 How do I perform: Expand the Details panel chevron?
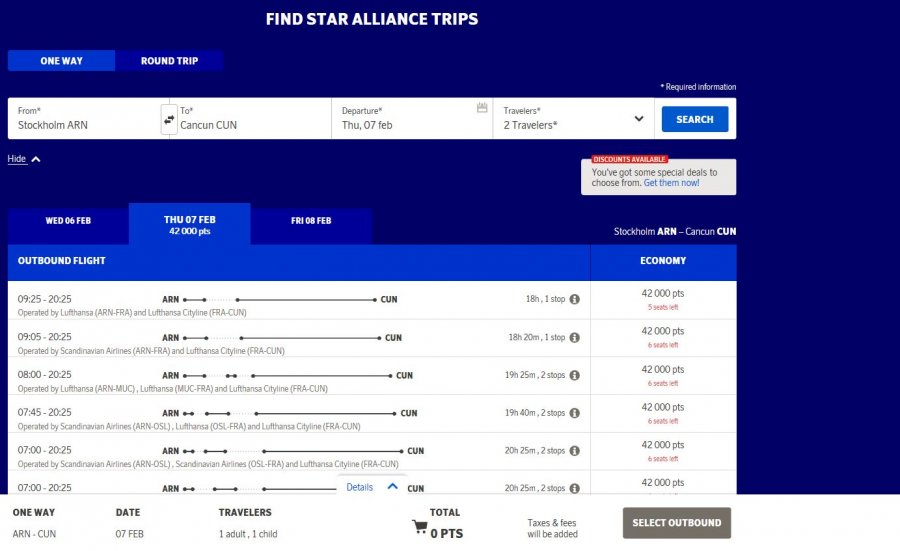pyautogui.click(x=392, y=487)
